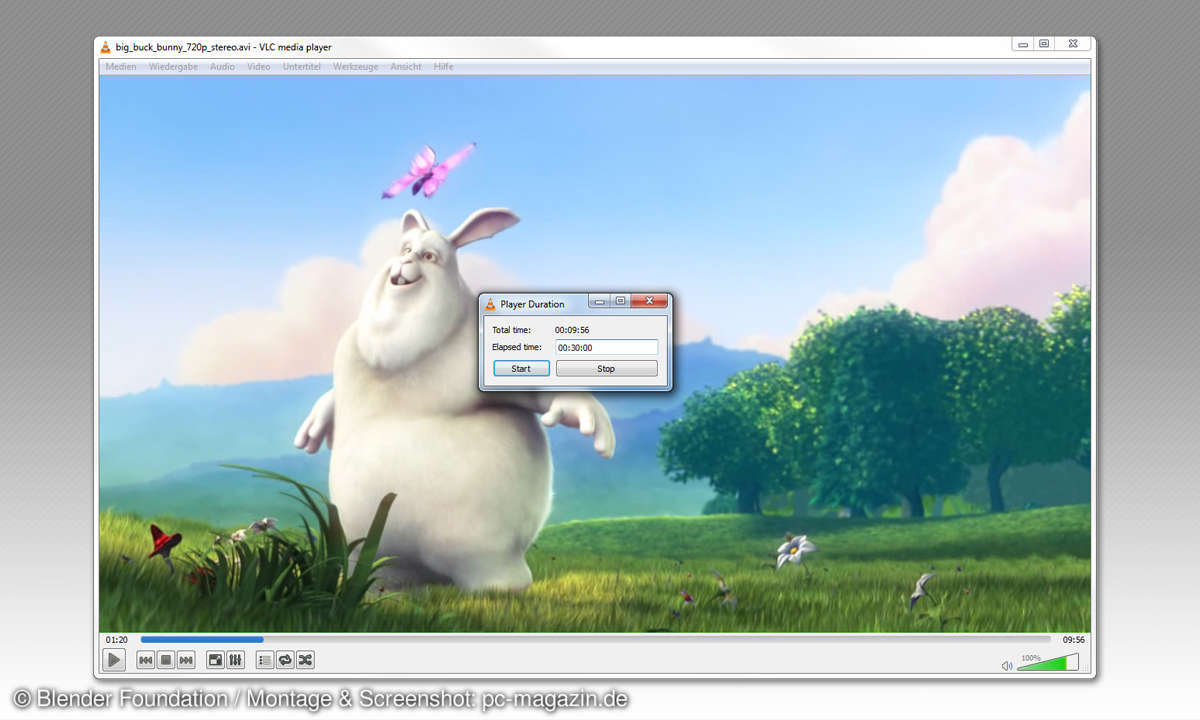1200x720 pixels.
Task: Open the Hilfe menu
Action: click(x=443, y=67)
